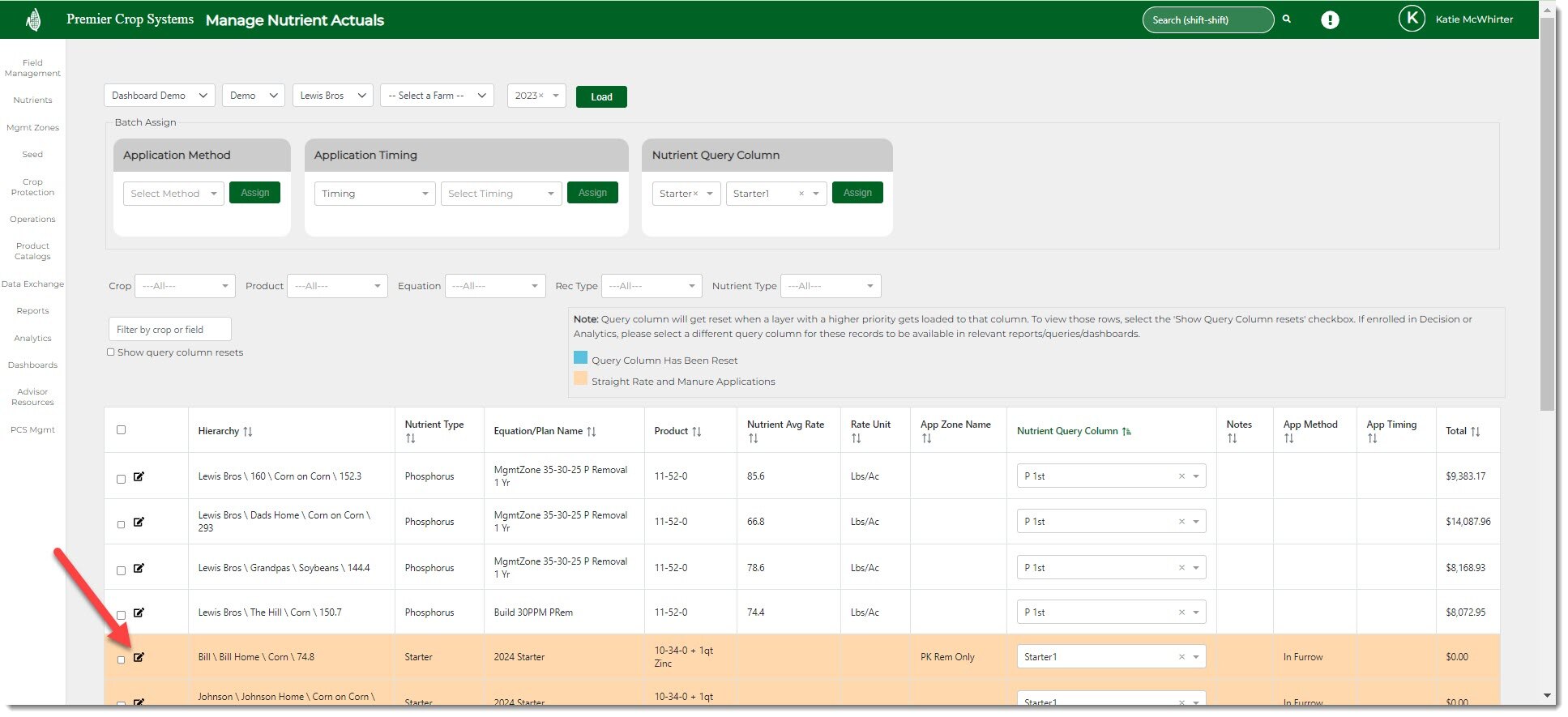Tick the select-all header checkbox

pos(122,430)
